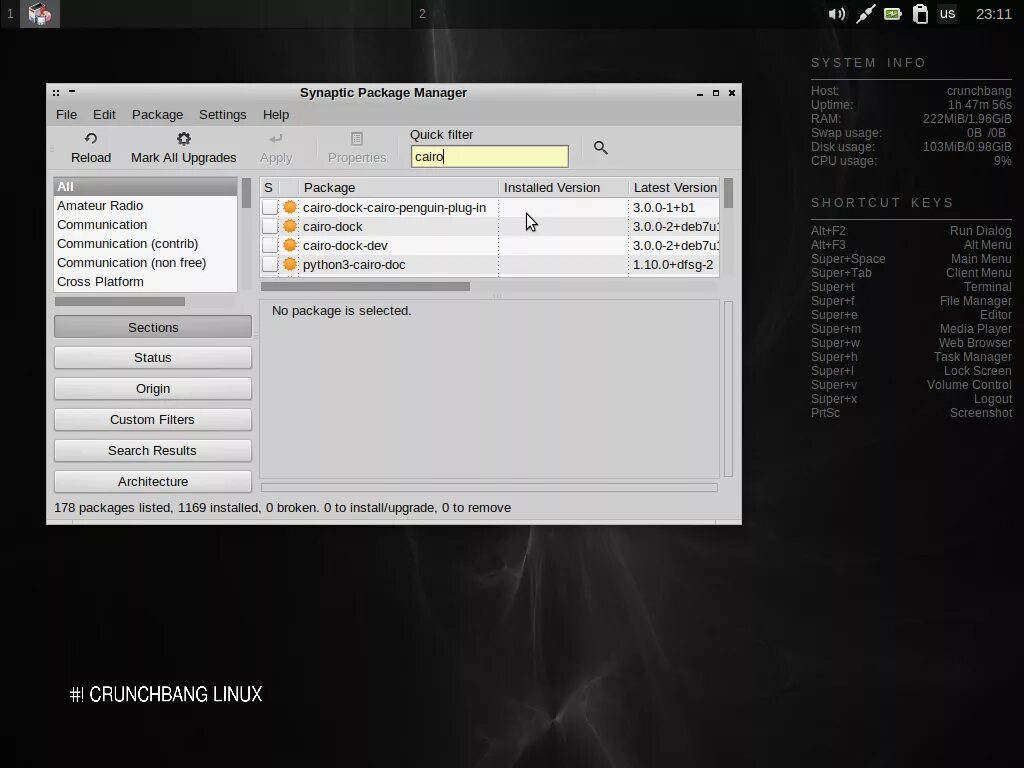
Task: Open the Package menu
Action: coord(157,114)
